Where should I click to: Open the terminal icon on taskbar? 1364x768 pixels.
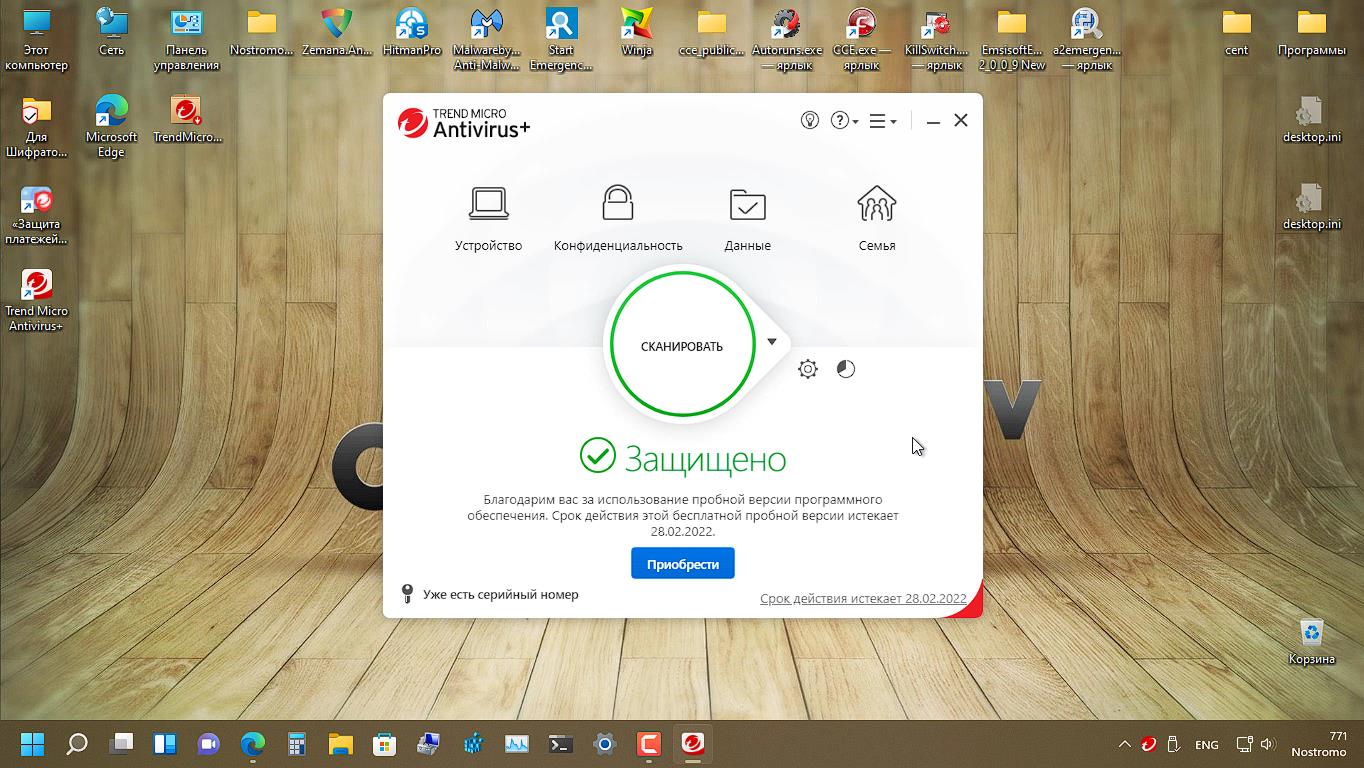click(561, 744)
